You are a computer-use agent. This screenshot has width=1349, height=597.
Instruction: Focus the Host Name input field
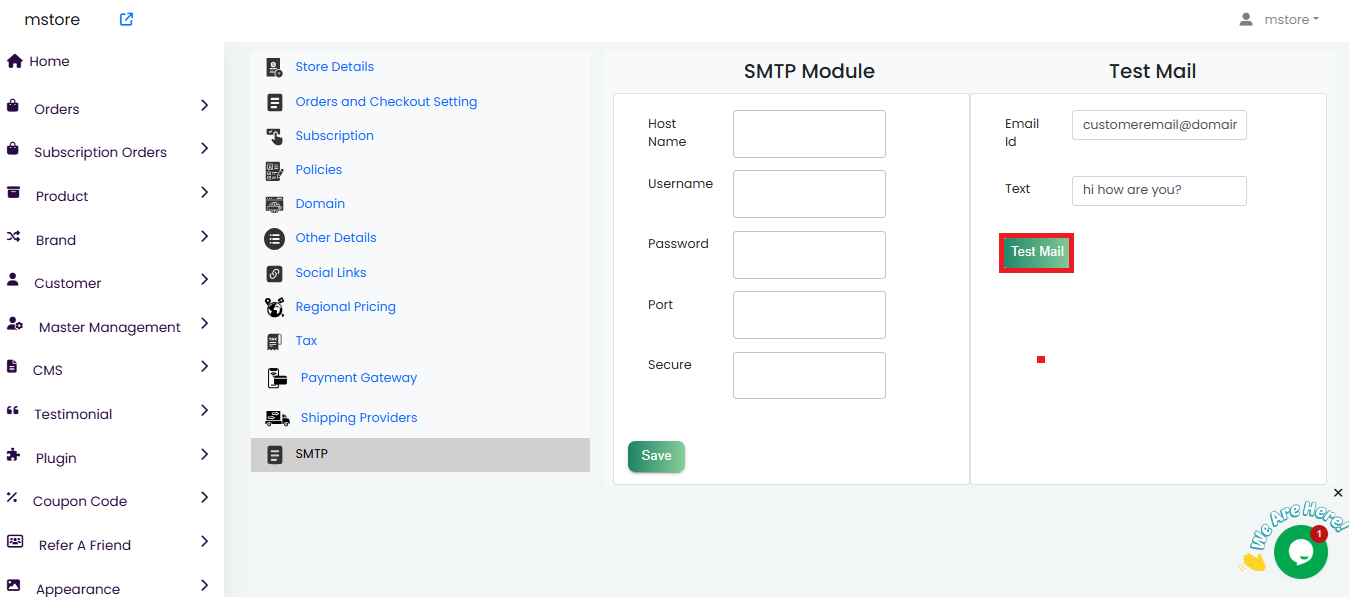[x=809, y=134]
